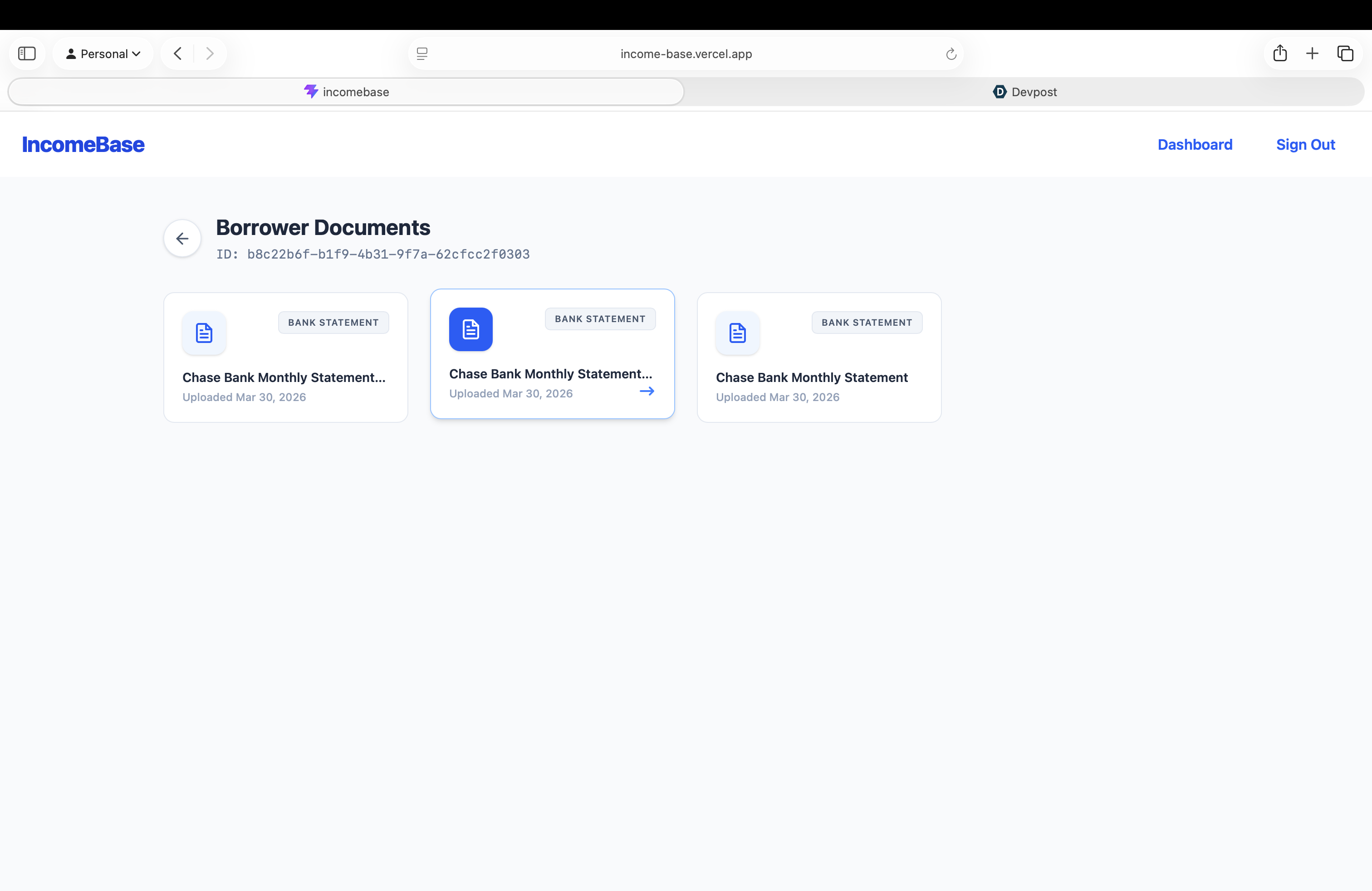Click the back arrow beside Borrower Documents
The height and width of the screenshot is (891, 1372).
click(x=182, y=238)
